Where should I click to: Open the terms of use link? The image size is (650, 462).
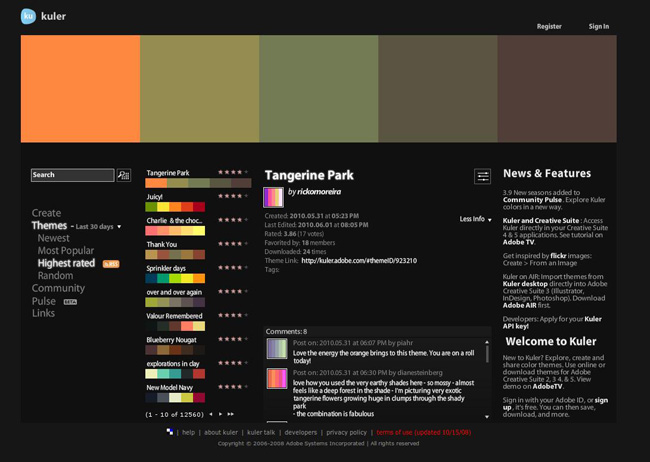[424, 432]
